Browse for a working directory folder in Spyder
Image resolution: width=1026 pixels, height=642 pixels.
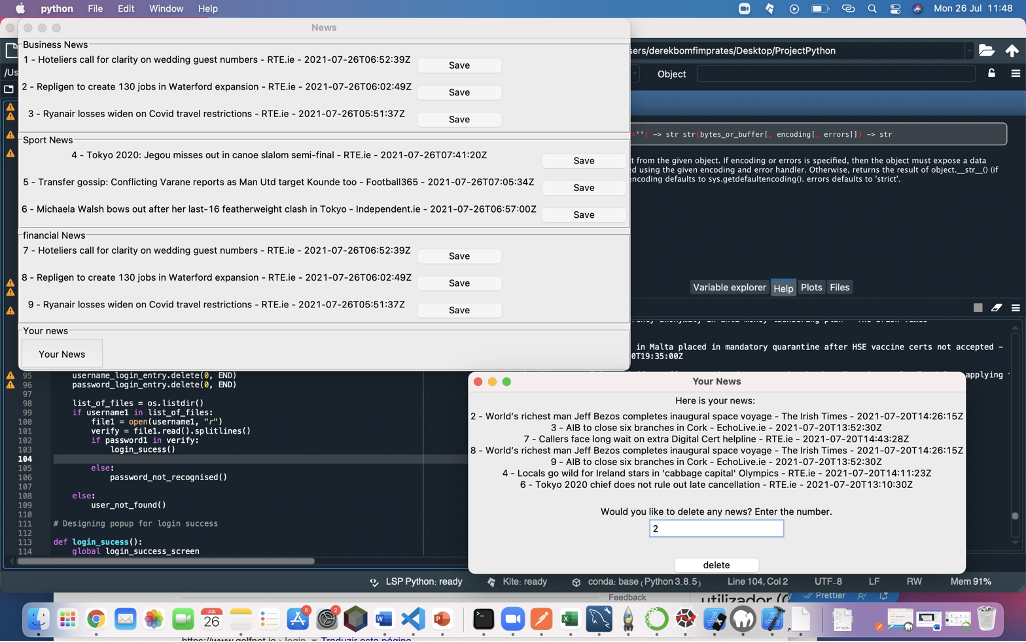click(x=986, y=50)
